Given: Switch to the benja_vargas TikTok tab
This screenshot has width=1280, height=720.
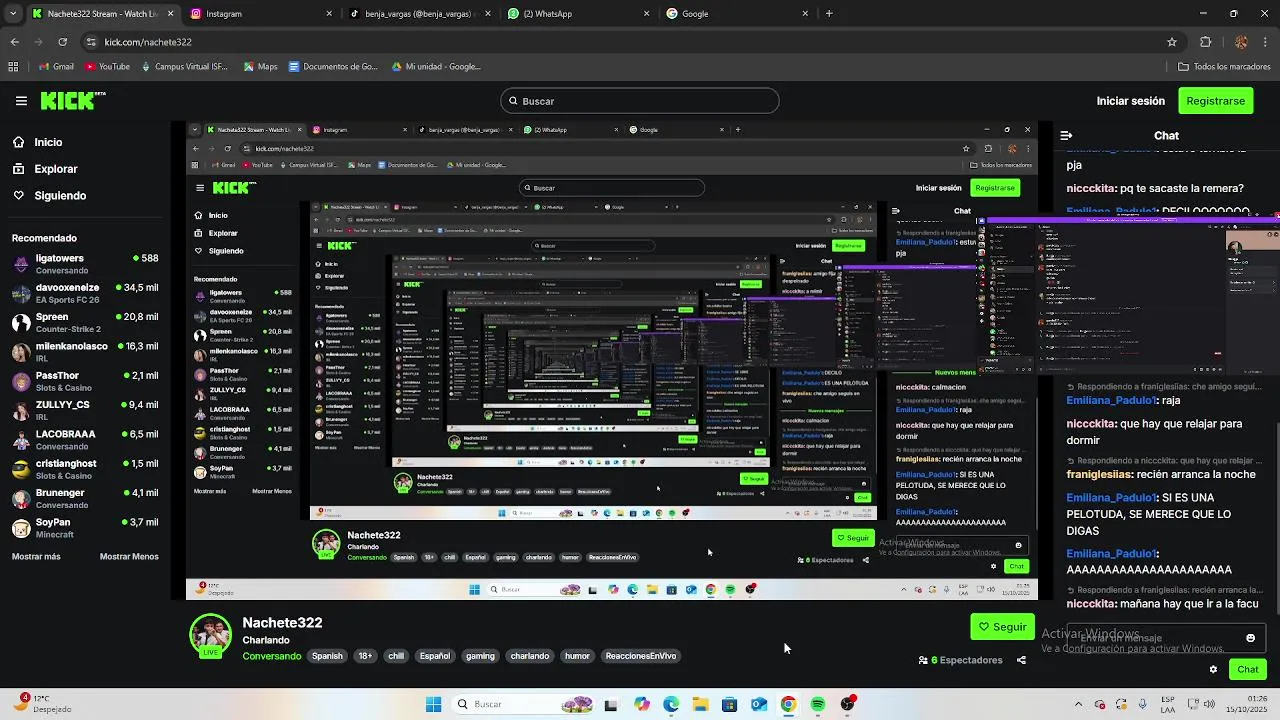Looking at the screenshot, I should coord(420,14).
